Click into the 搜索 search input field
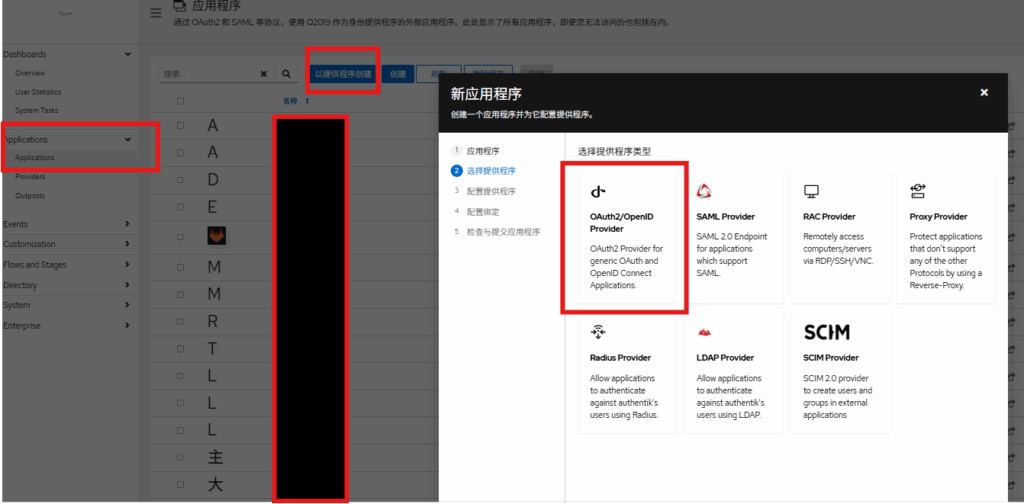This screenshot has width=1024, height=504. pyautogui.click(x=208, y=74)
